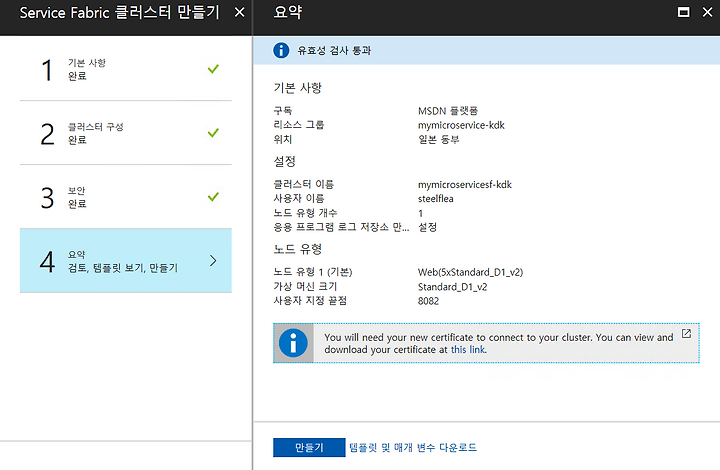
Task: Click the resource group value mymicroservice-kdk
Action: pyautogui.click(x=461, y=125)
